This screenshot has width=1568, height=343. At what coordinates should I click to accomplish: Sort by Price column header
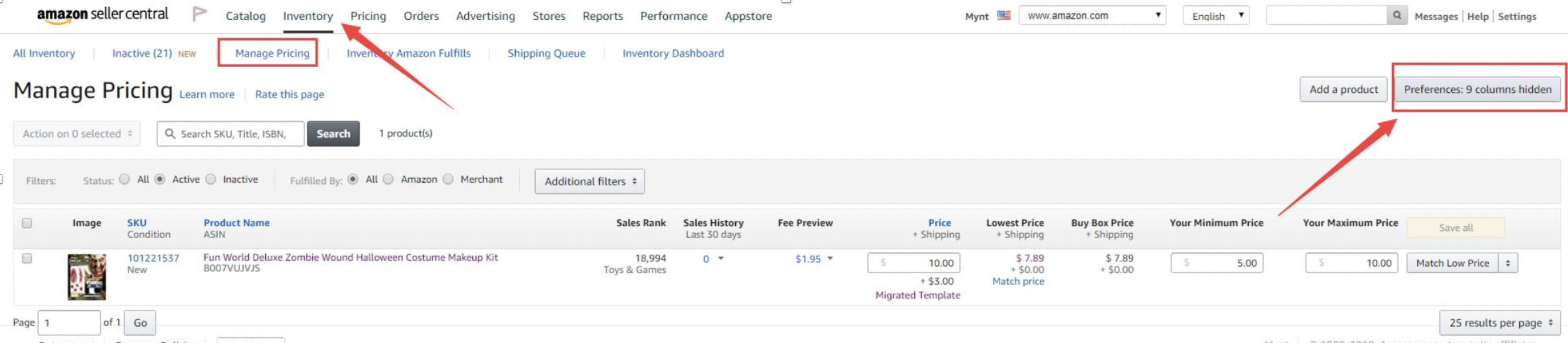coord(940,223)
